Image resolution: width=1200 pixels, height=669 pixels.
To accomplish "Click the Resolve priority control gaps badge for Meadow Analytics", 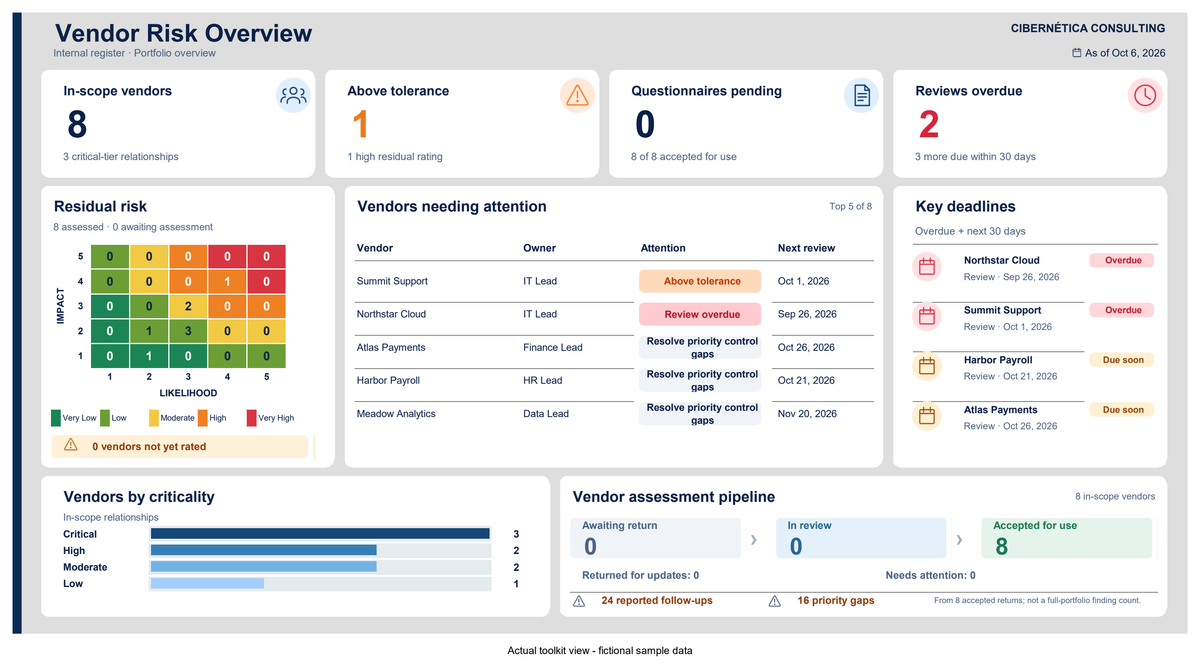I will coord(700,414).
